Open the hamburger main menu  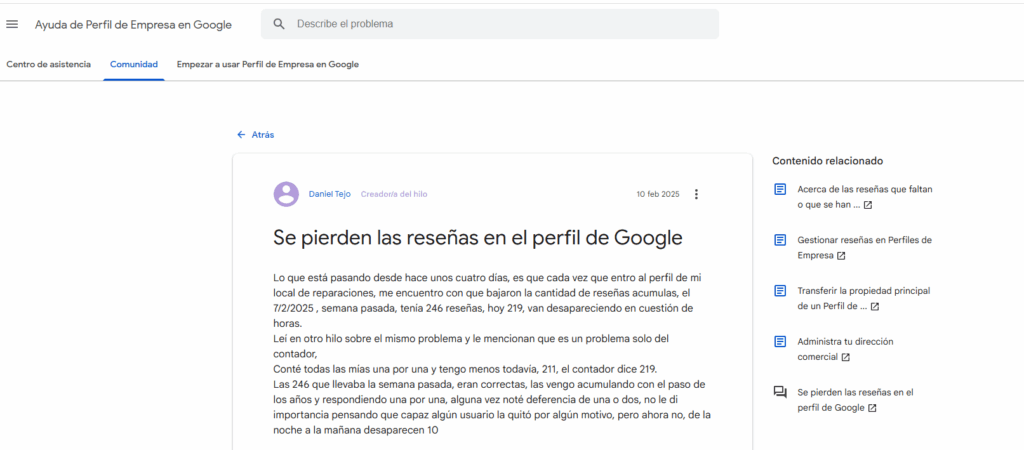point(12,24)
